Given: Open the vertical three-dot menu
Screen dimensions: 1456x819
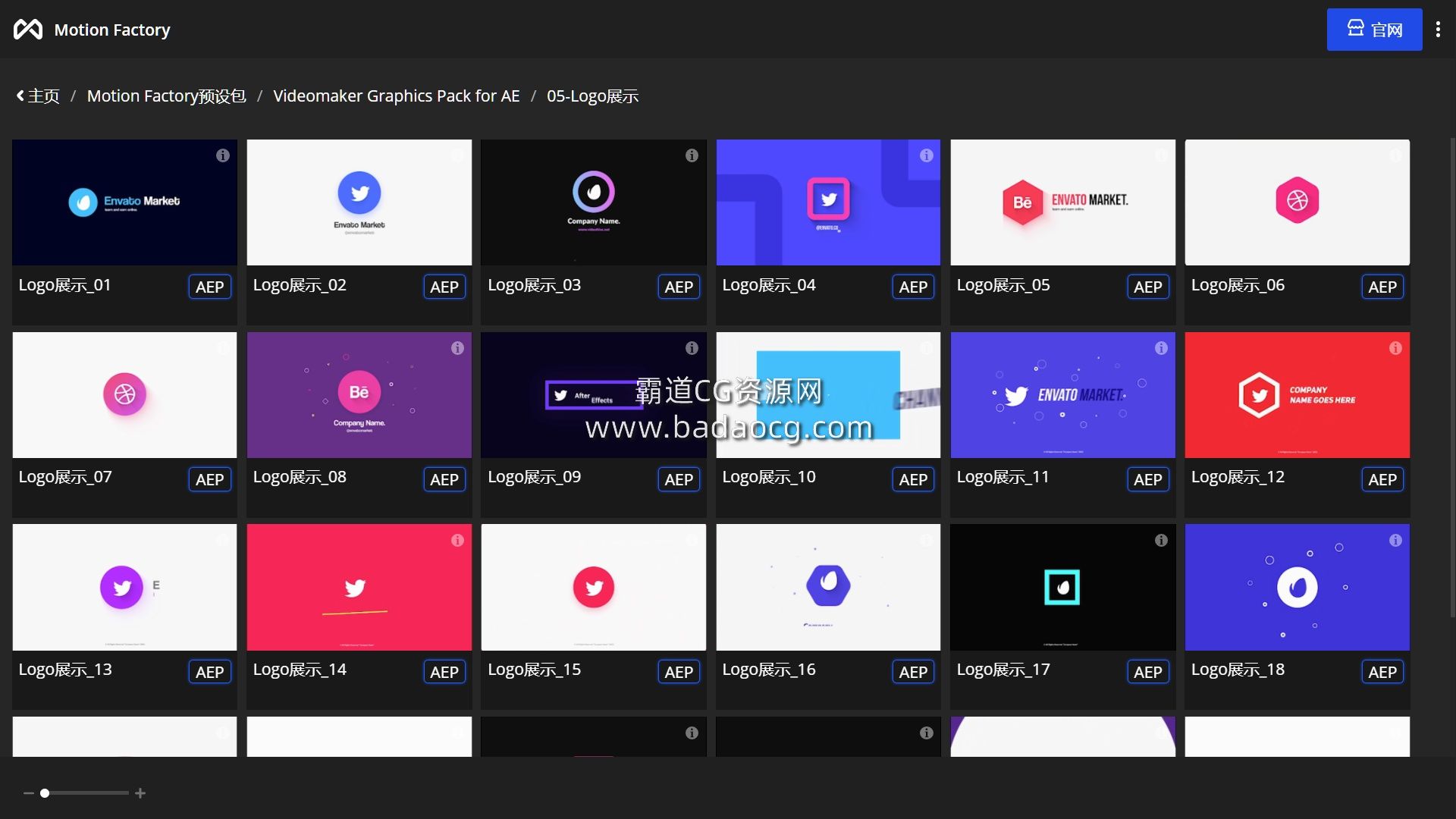Looking at the screenshot, I should 1438,30.
